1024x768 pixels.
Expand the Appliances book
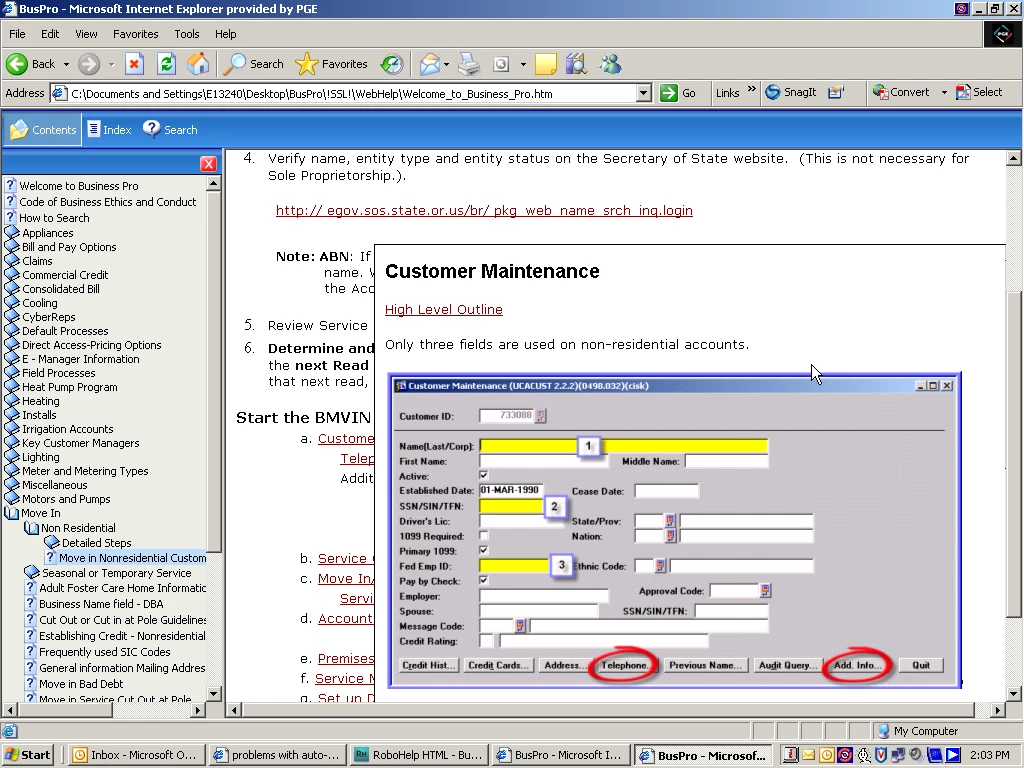click(x=12, y=232)
